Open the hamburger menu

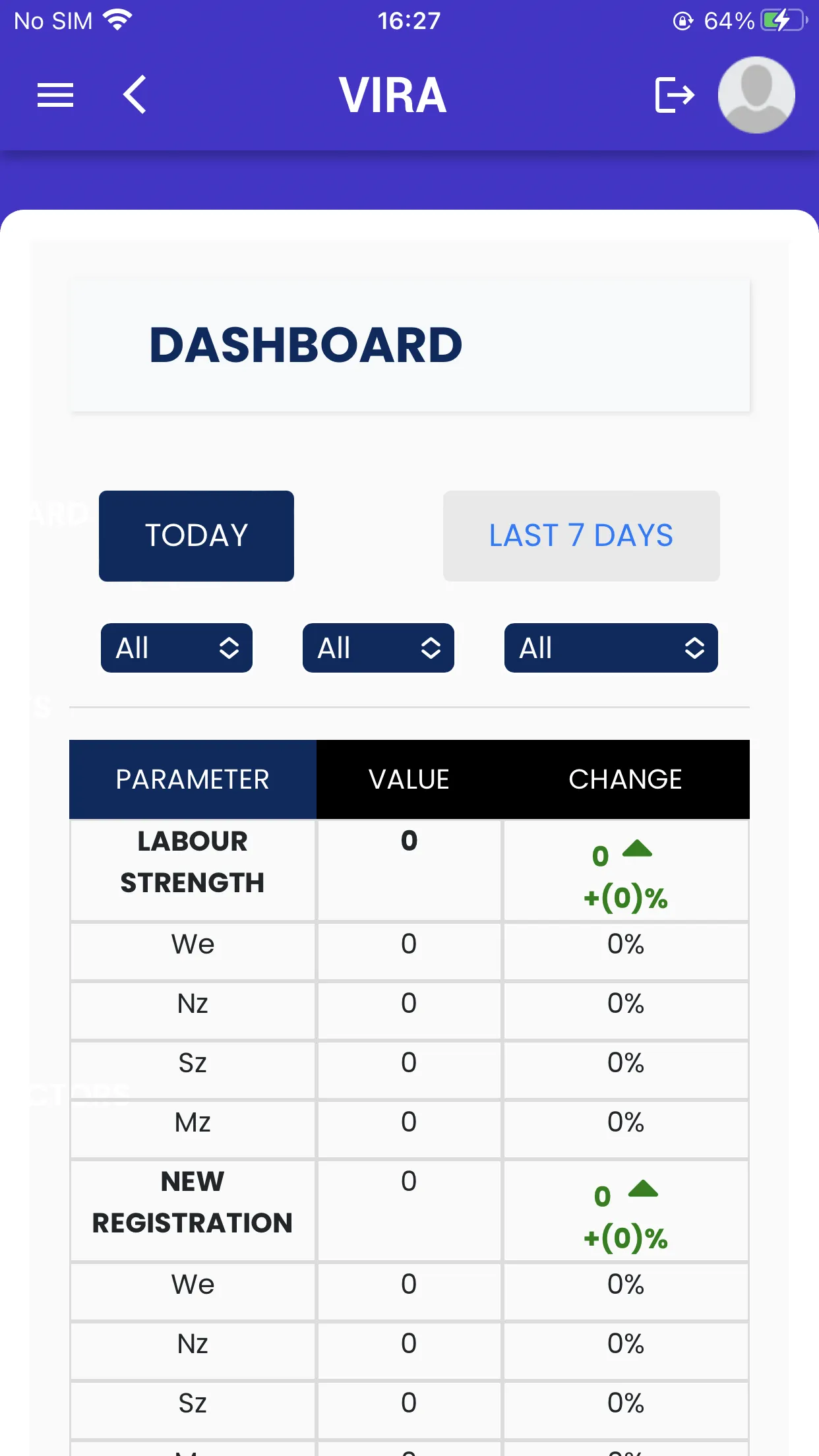coord(55,95)
